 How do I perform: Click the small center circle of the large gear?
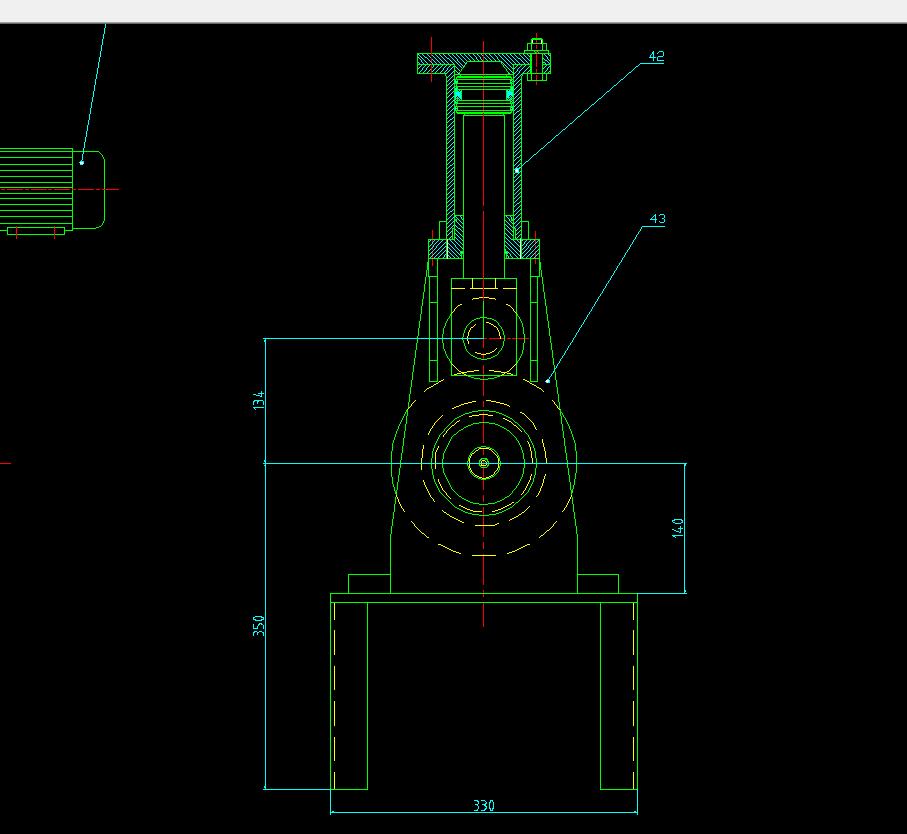pyautogui.click(x=484, y=463)
